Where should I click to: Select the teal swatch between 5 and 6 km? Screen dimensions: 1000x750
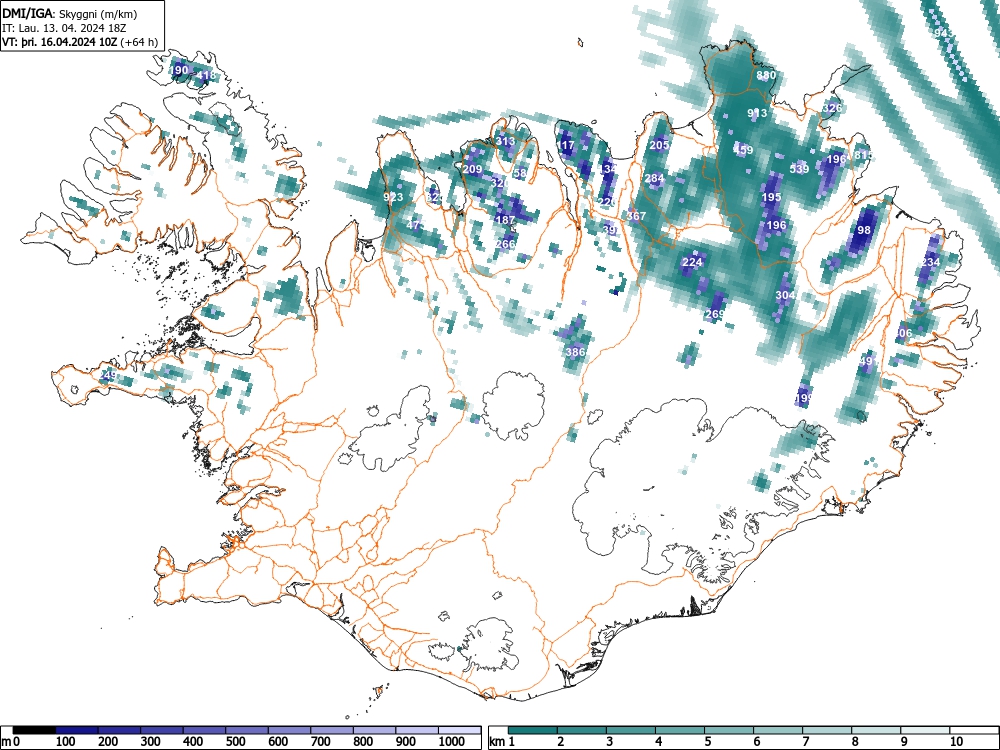(729, 730)
